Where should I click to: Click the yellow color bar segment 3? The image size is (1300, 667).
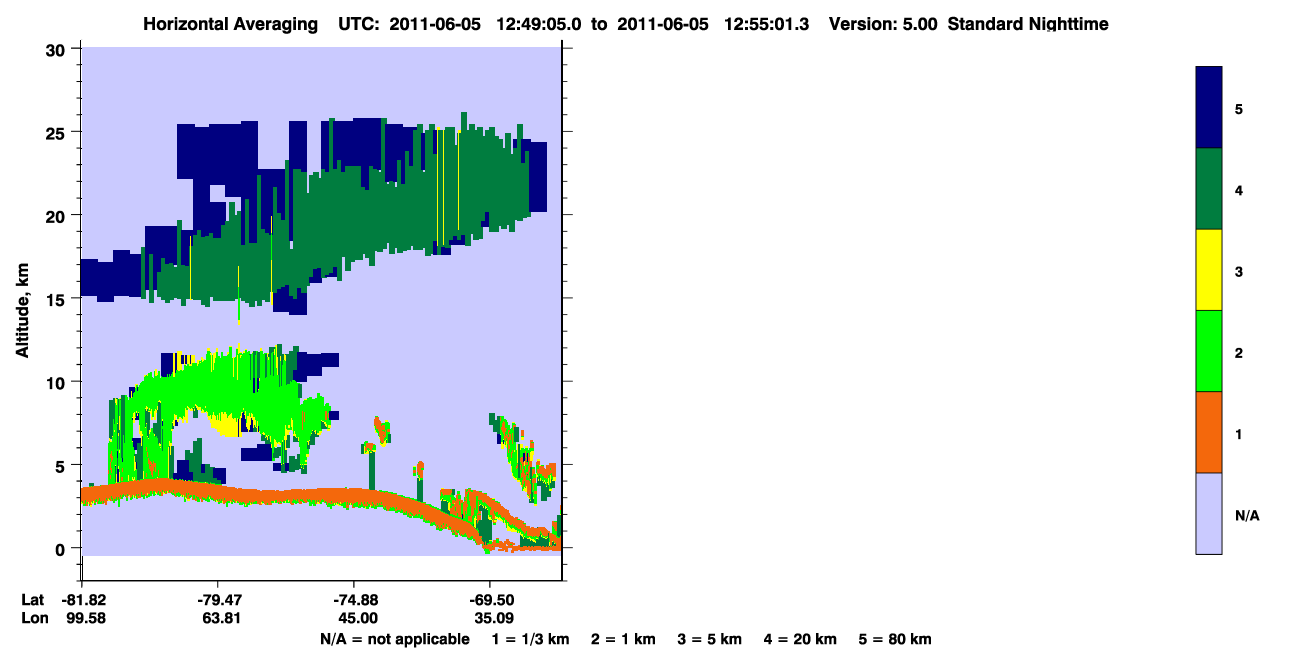pos(1209,270)
